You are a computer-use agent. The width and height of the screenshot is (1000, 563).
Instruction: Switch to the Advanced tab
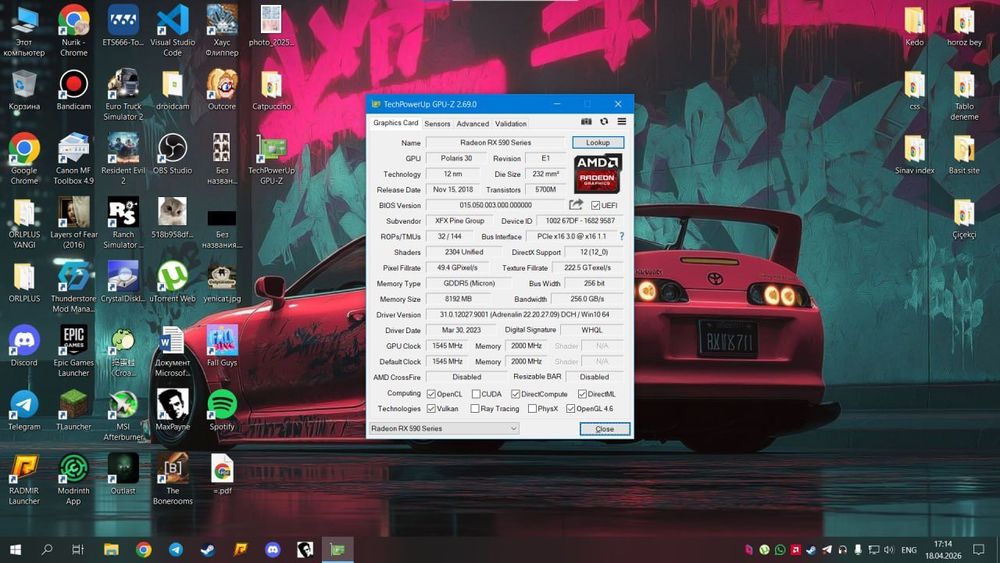pos(473,124)
